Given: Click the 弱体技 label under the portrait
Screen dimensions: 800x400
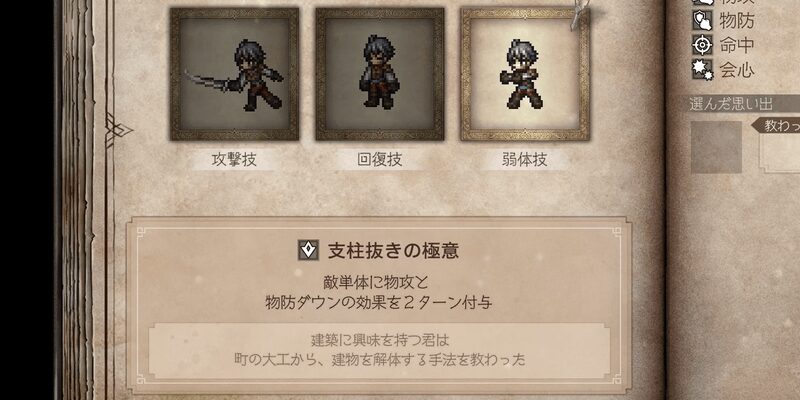Looking at the screenshot, I should [x=524, y=160].
